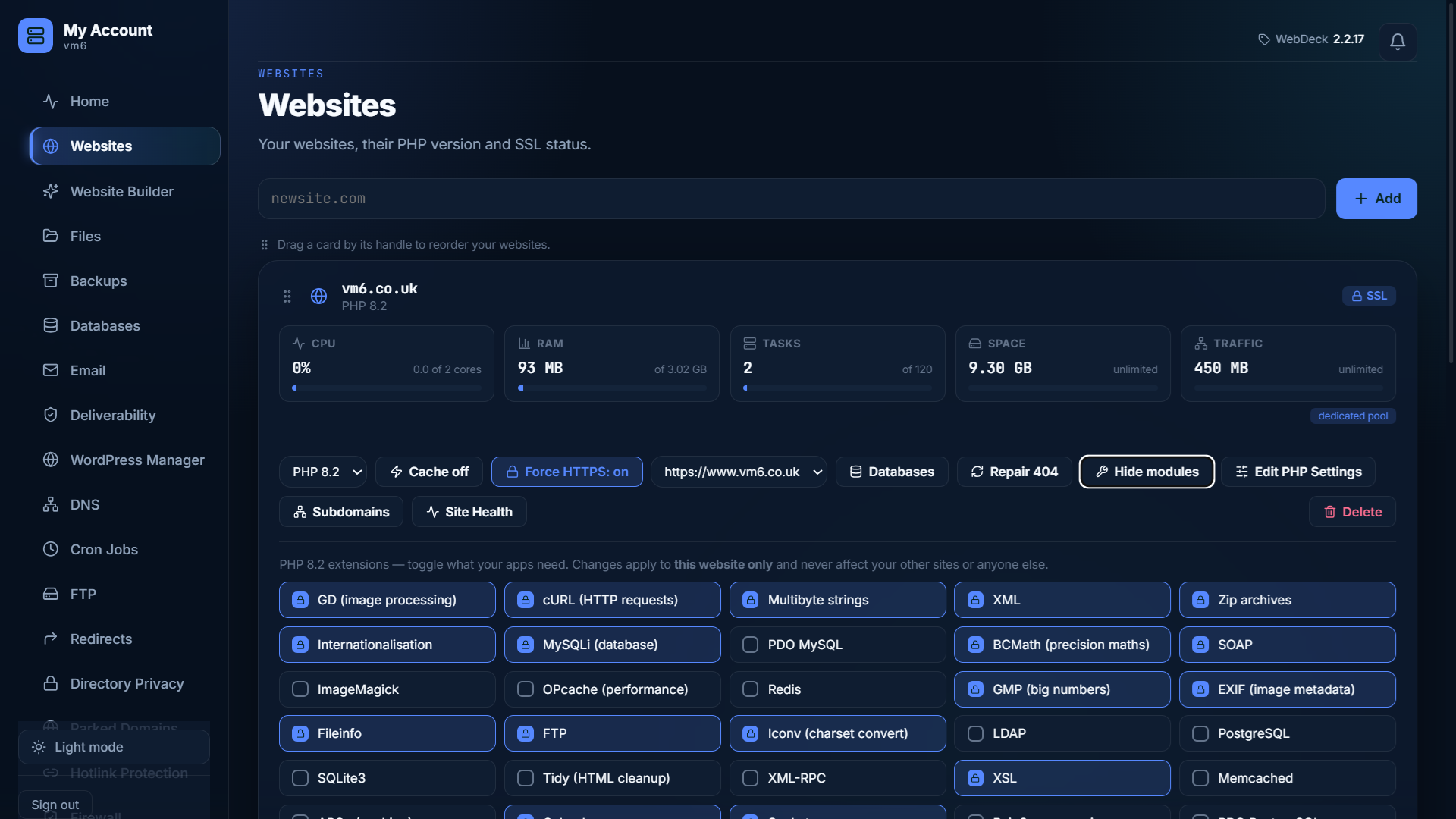
Task: Click the FTP drive icon in sidebar
Action: [x=51, y=594]
